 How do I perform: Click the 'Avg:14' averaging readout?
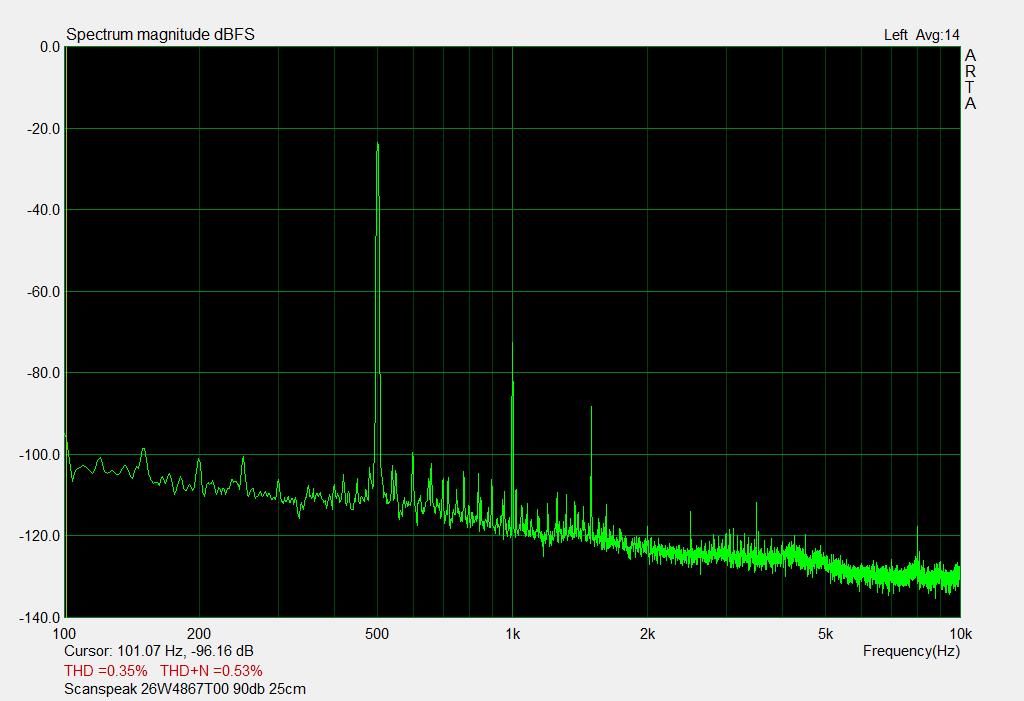pos(937,35)
